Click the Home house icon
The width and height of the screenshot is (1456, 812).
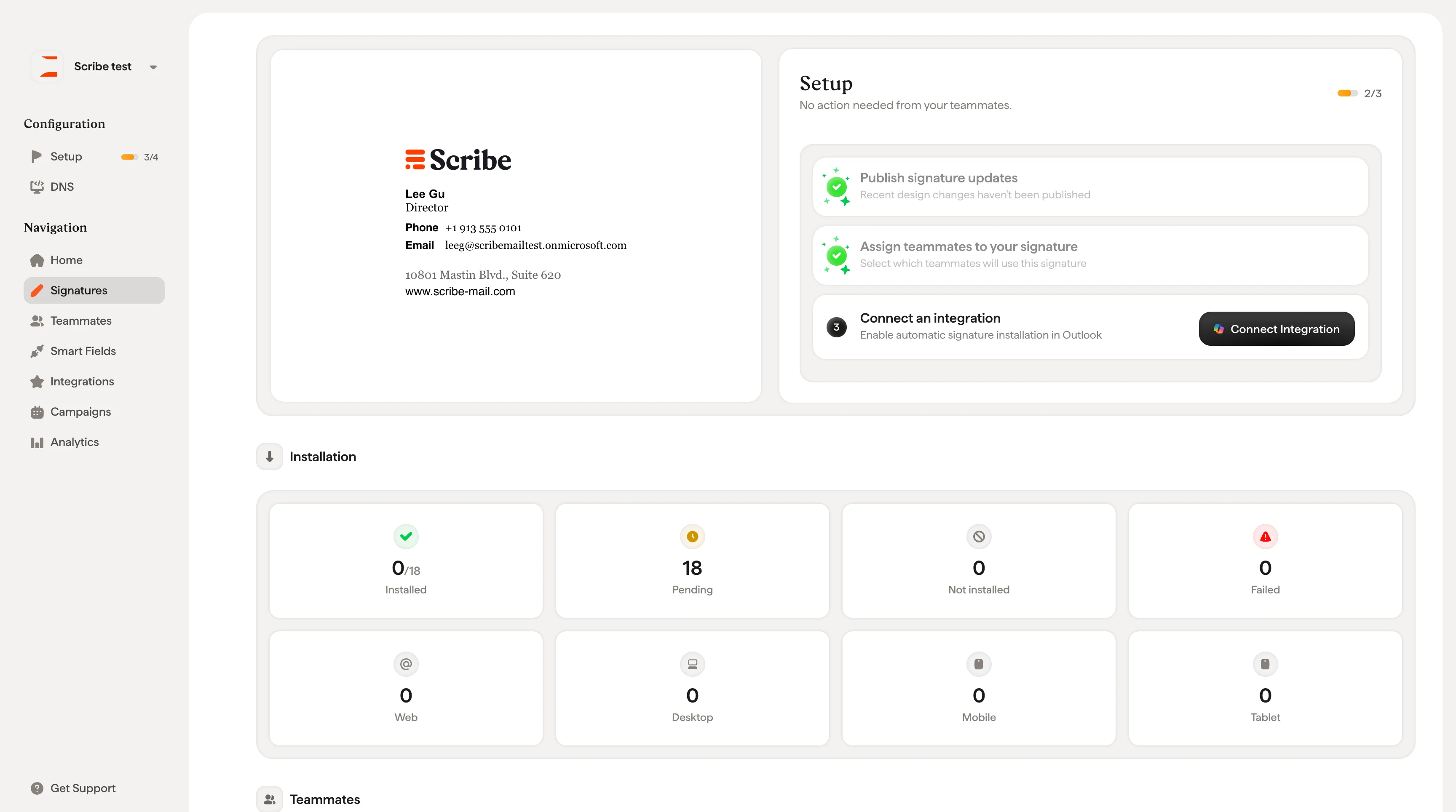[37, 261]
